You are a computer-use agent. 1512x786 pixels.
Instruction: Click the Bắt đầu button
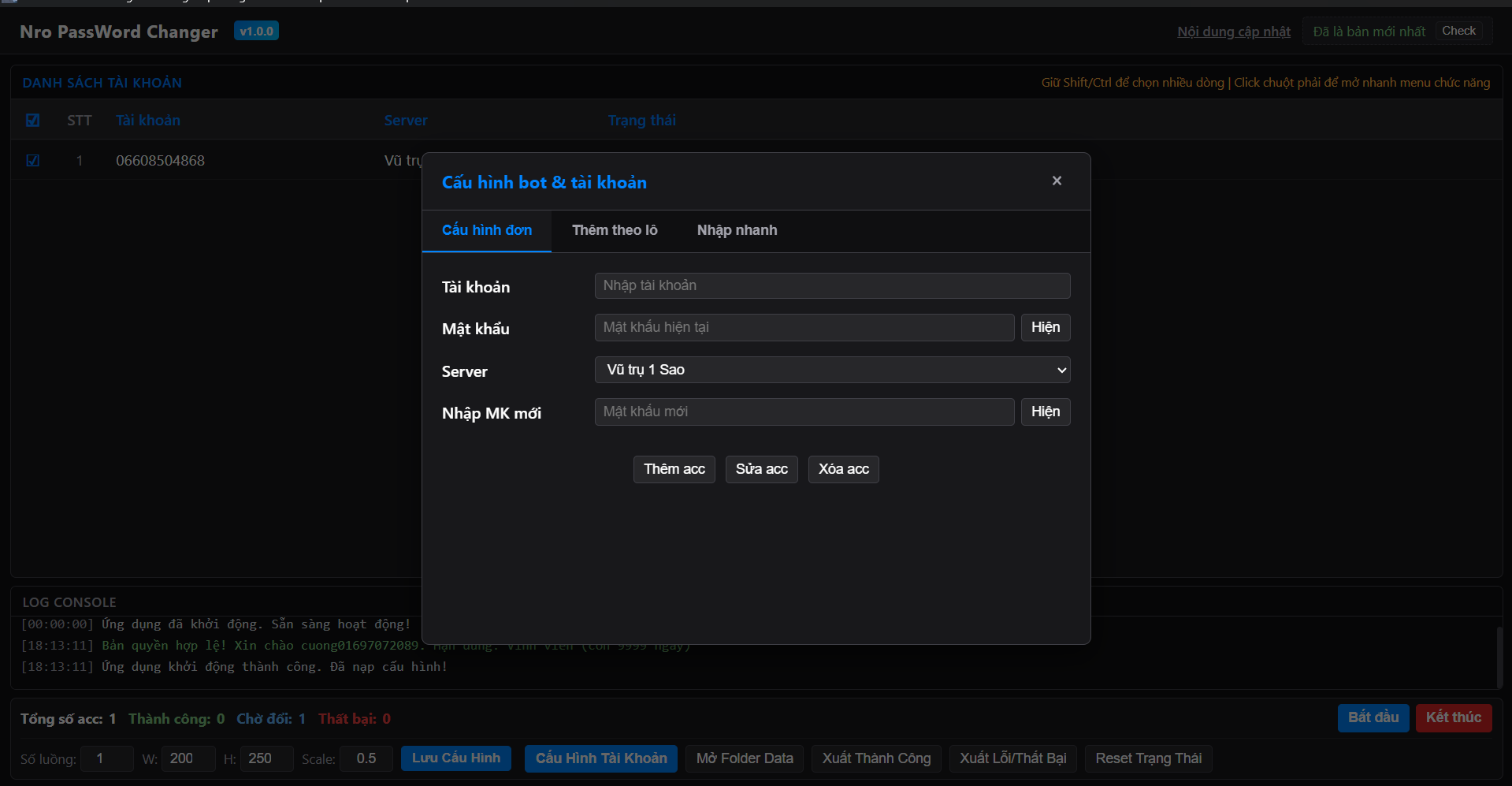click(1373, 717)
